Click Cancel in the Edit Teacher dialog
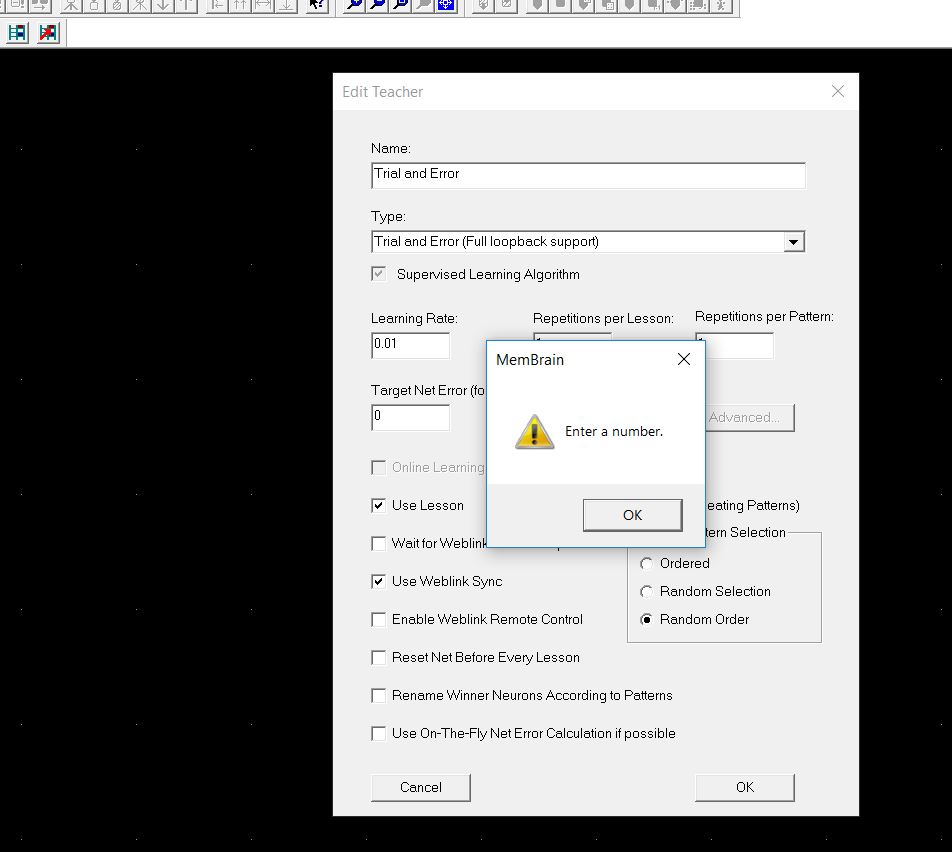The width and height of the screenshot is (952, 852). click(420, 788)
